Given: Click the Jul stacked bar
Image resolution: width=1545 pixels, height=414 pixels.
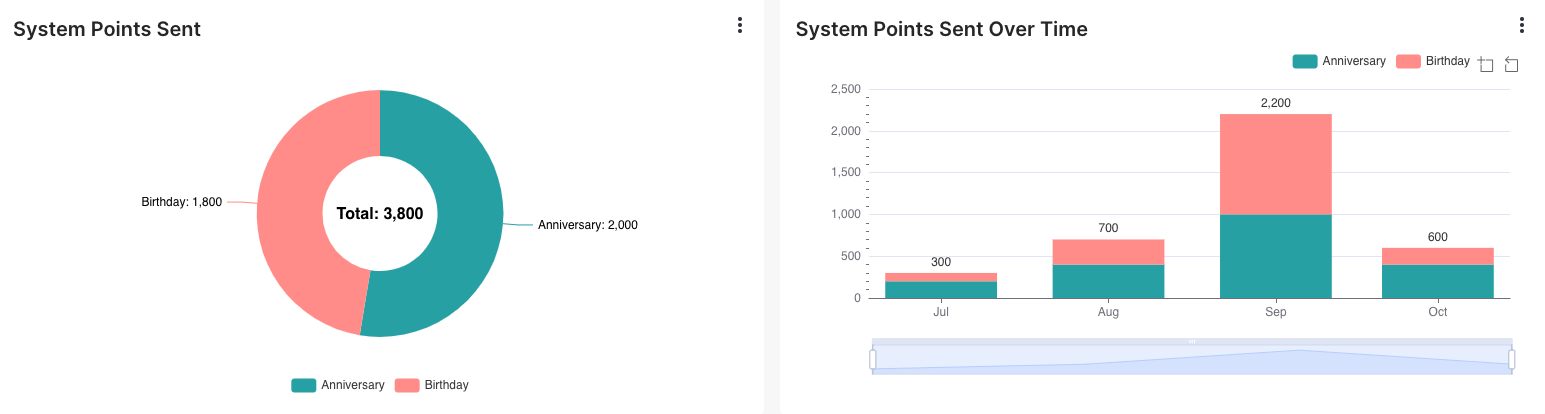Looking at the screenshot, I should [x=941, y=285].
